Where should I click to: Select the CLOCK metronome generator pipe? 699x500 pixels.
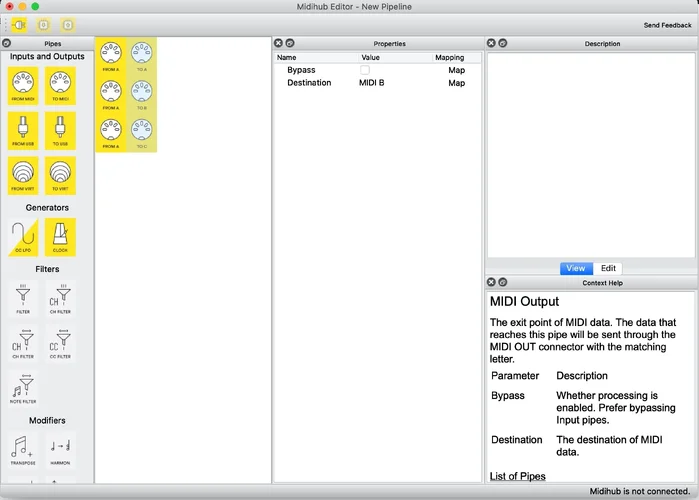coord(60,237)
